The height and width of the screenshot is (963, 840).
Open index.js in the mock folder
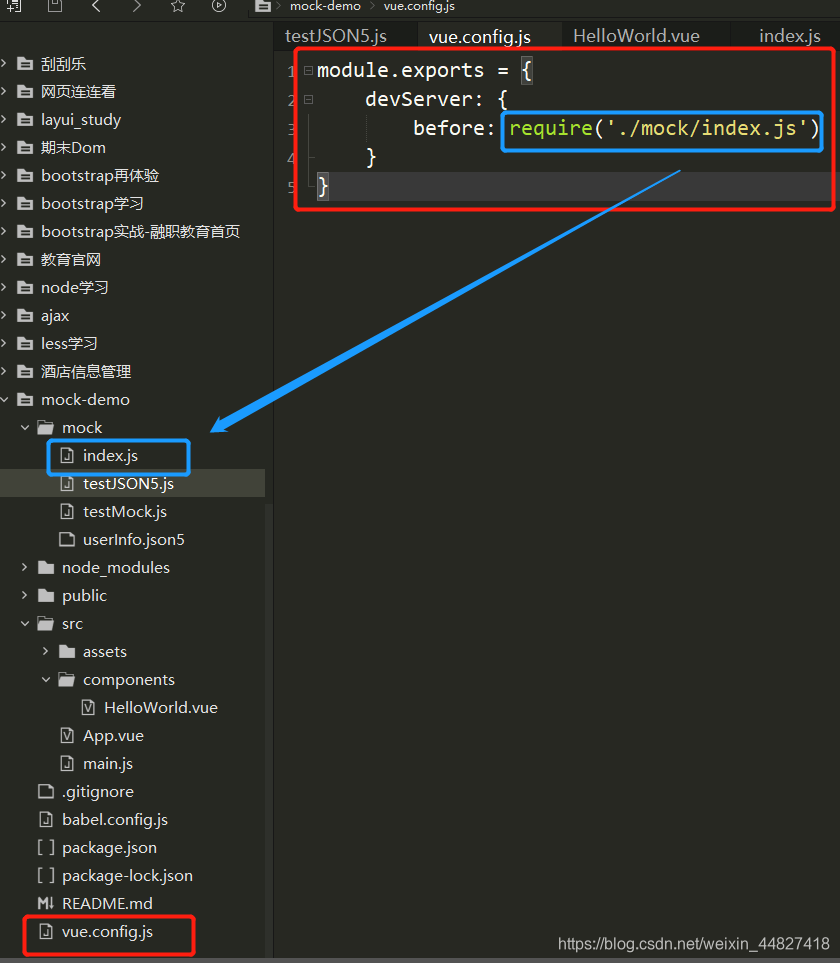click(111, 456)
